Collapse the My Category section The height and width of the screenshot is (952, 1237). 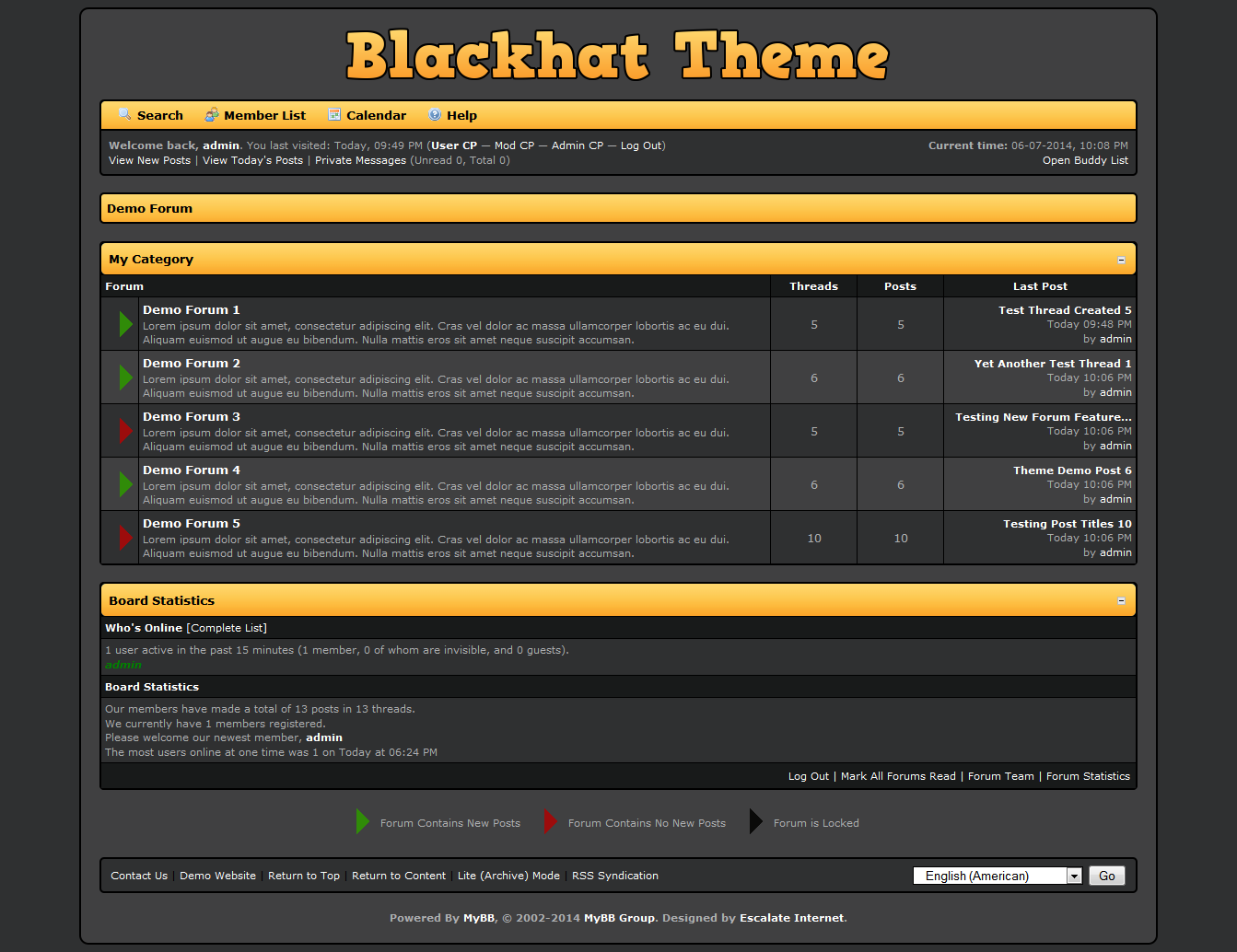click(1121, 261)
